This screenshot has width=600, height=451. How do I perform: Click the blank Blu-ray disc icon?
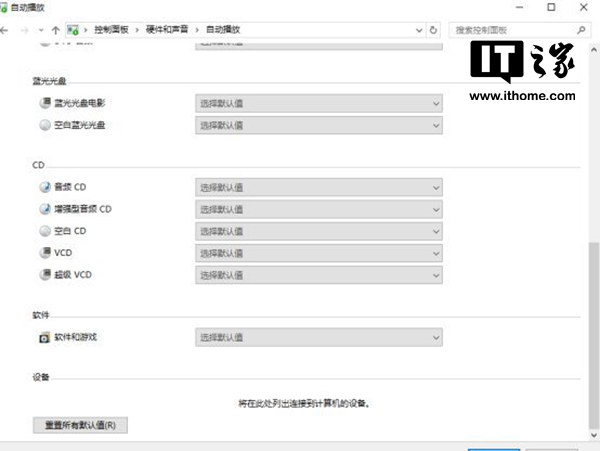[x=44, y=125]
